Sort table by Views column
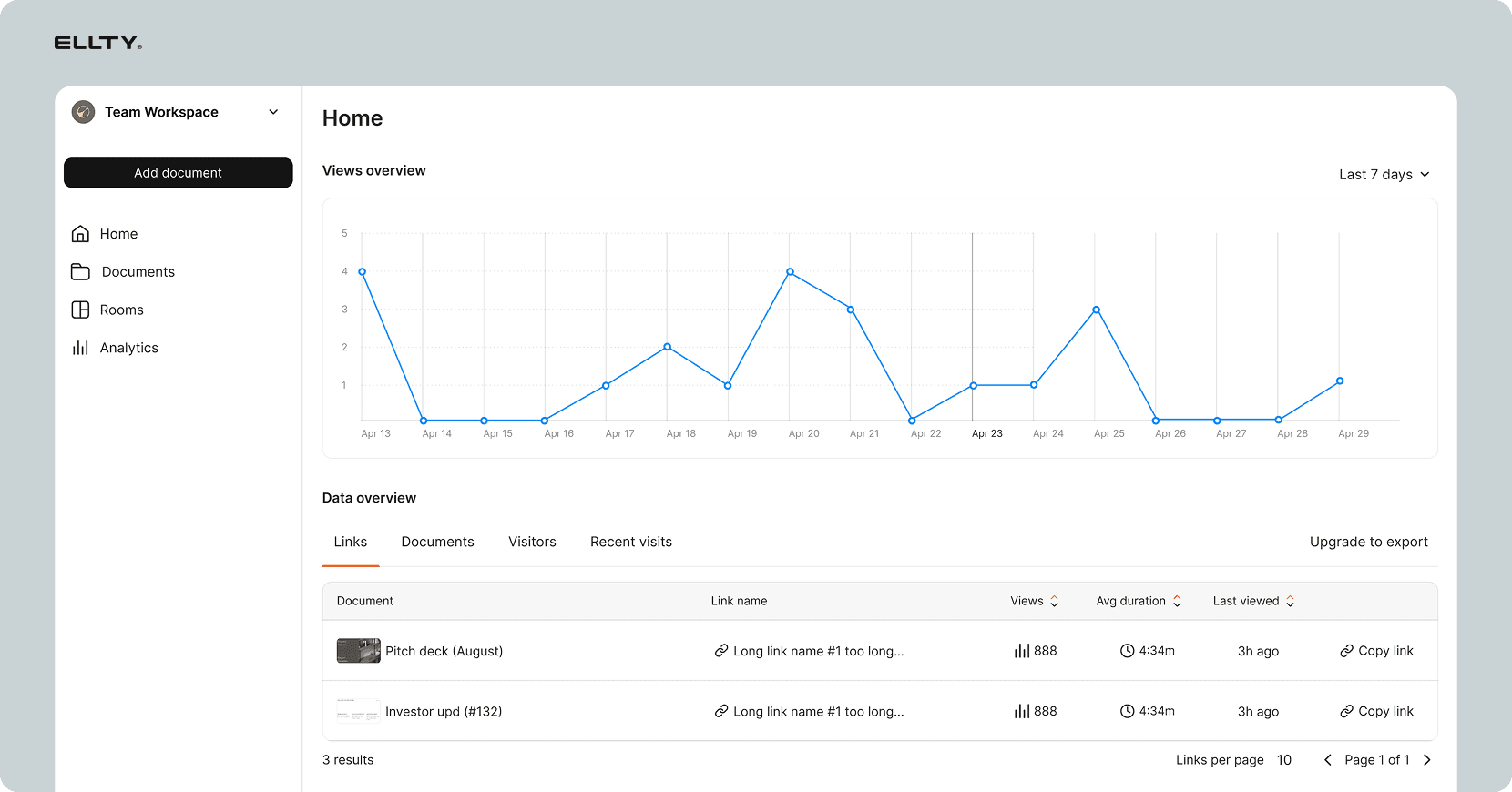1512x792 pixels. pos(1054,602)
